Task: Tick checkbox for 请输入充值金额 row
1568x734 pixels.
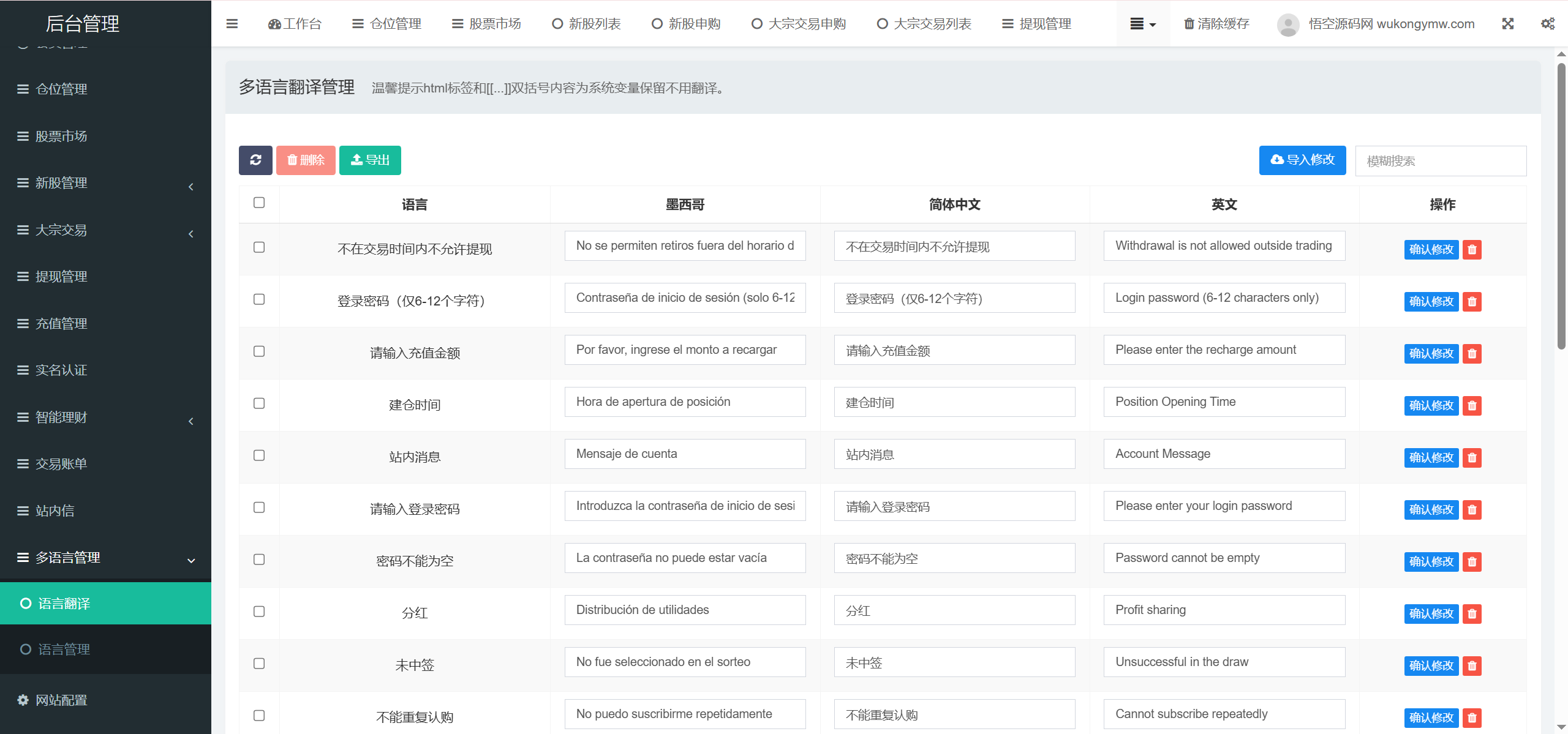Action: (259, 351)
